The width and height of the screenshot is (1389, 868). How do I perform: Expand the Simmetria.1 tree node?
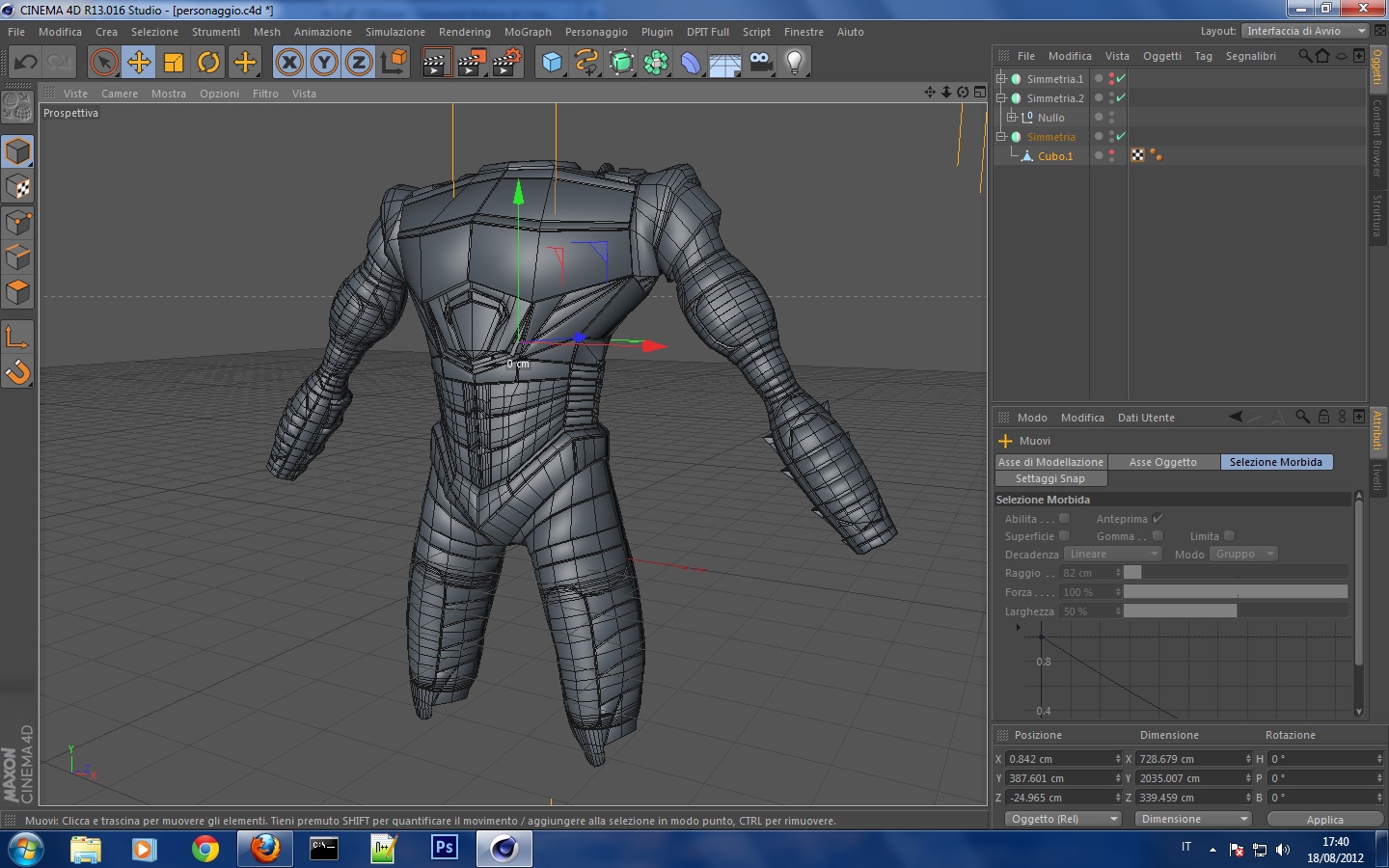pyautogui.click(x=1001, y=79)
